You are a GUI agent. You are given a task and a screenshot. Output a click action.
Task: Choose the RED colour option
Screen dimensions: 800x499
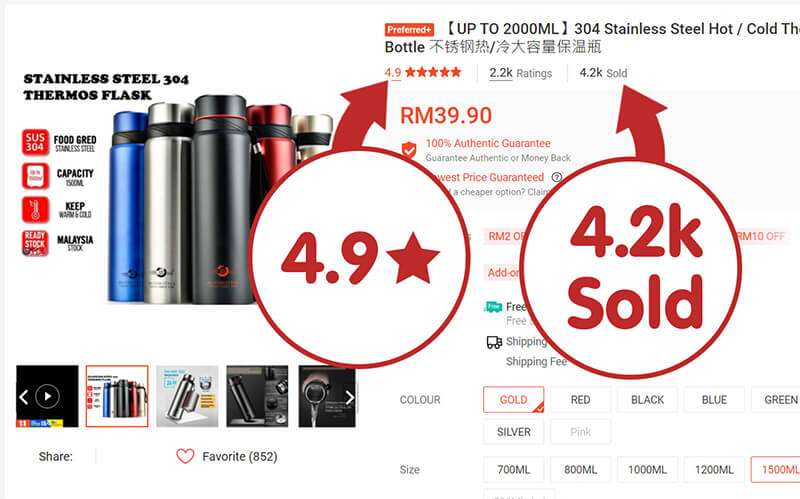click(580, 400)
